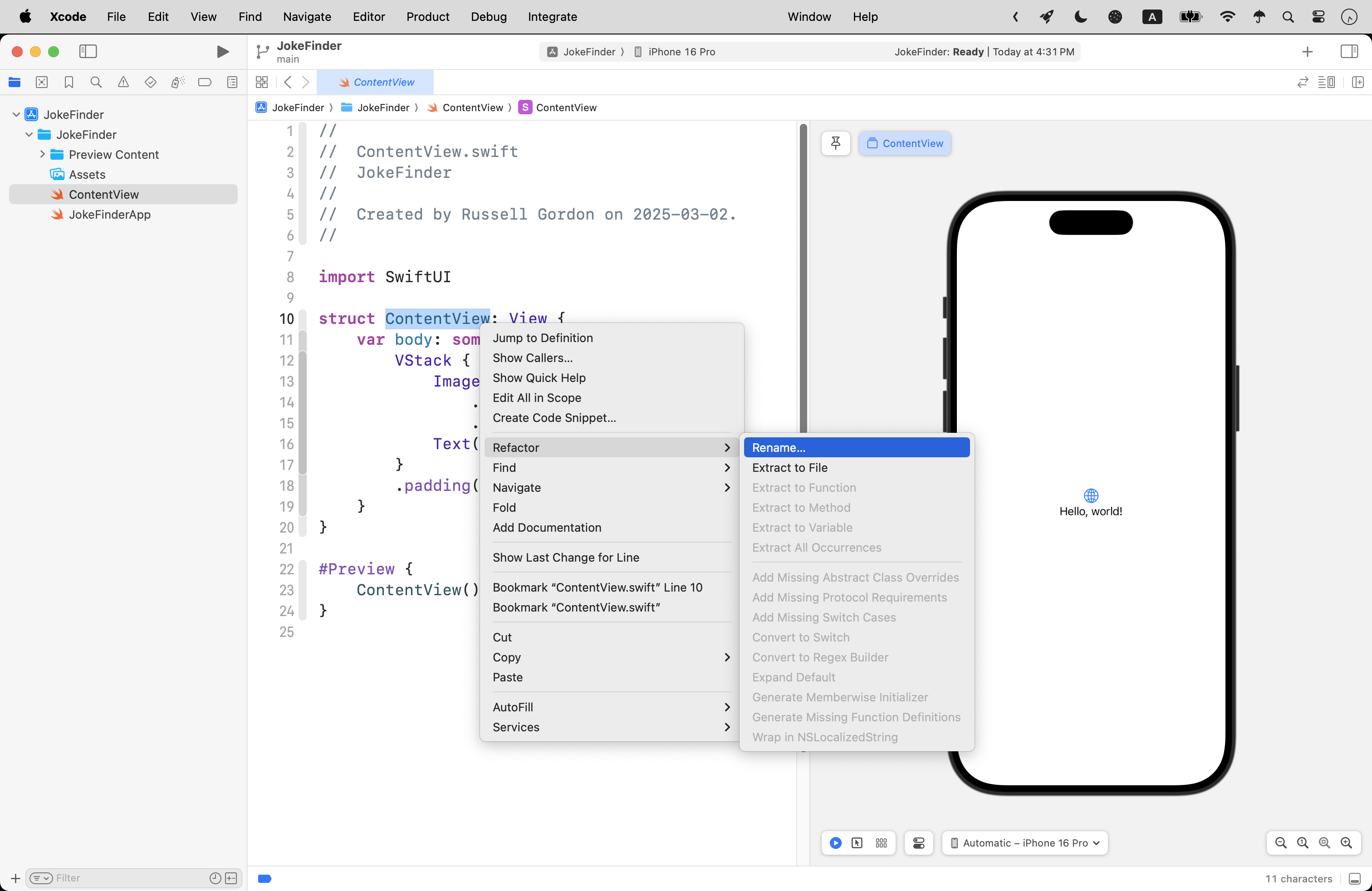Open the Bookmark navigator icon
Image resolution: width=1372 pixels, height=891 pixels.
coord(69,83)
